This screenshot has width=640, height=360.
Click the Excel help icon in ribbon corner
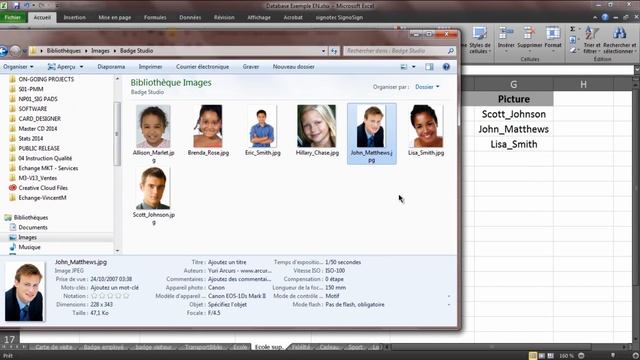(604, 18)
